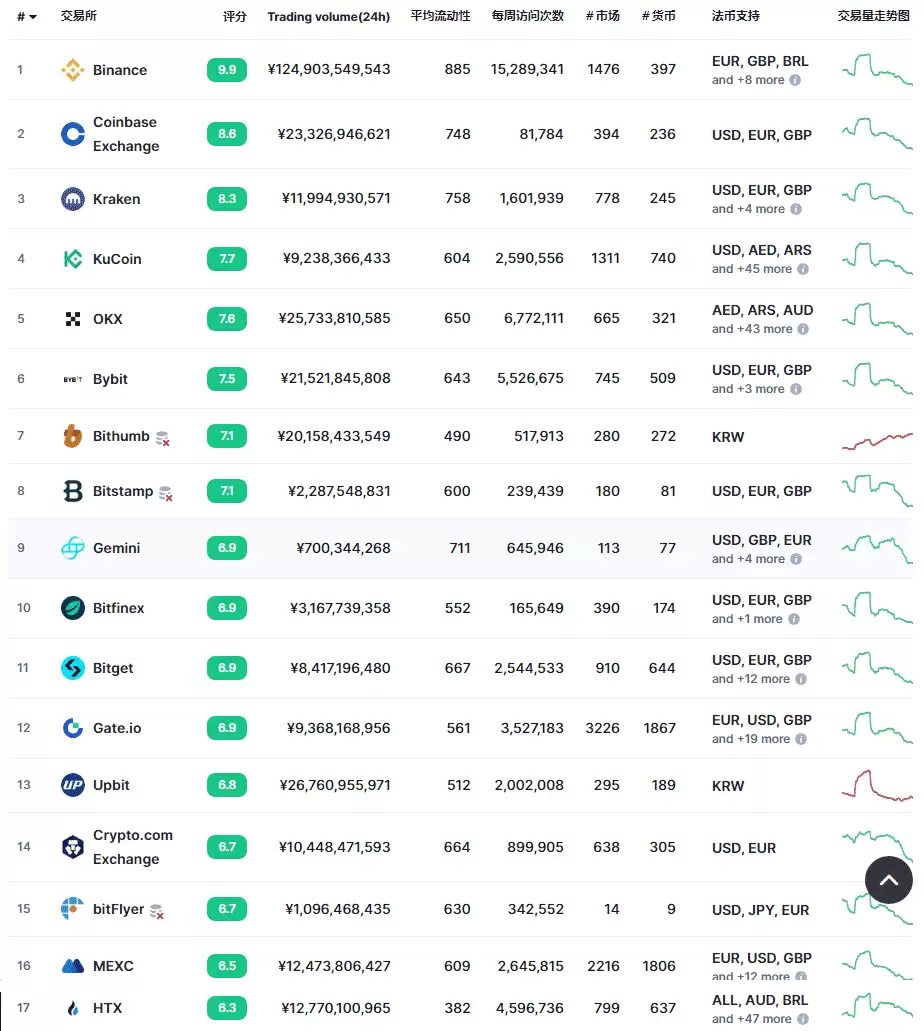The width and height of the screenshot is (924, 1031).
Task: Click Bitget's liquidity value 667
Action: 458,668
